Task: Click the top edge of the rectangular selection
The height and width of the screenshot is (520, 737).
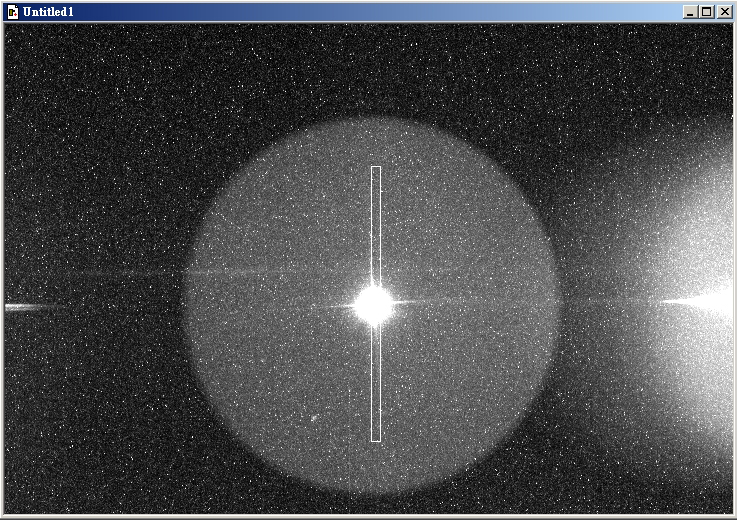Action: (x=376, y=167)
